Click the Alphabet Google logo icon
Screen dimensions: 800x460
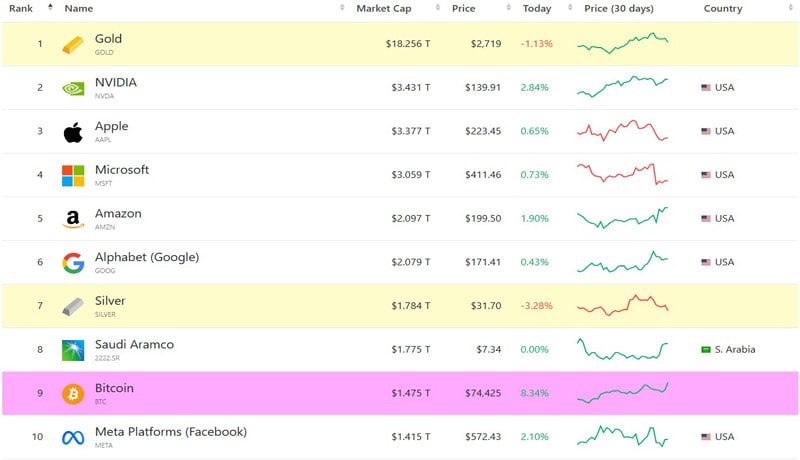point(73,263)
